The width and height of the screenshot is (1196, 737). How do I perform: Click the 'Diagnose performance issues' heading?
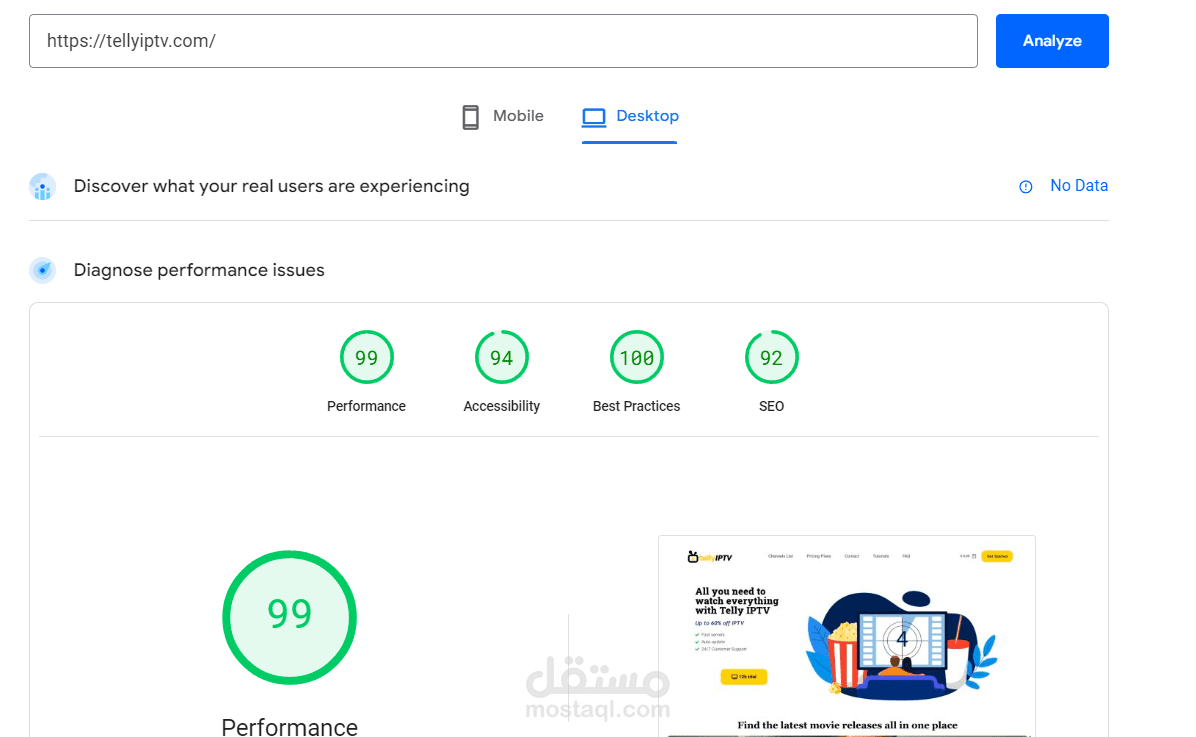click(199, 270)
